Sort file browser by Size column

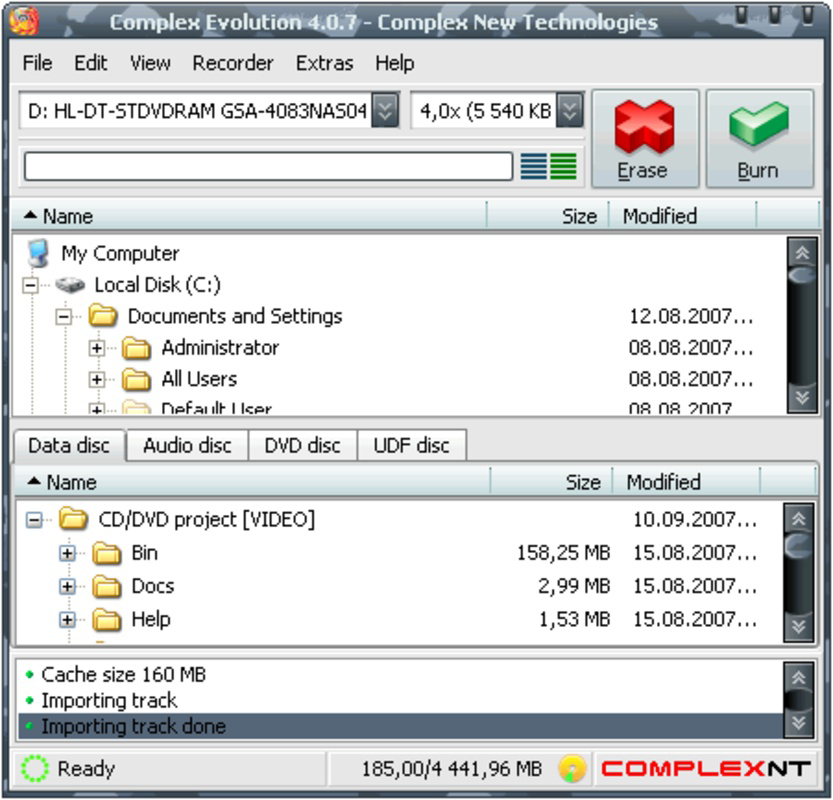547,216
